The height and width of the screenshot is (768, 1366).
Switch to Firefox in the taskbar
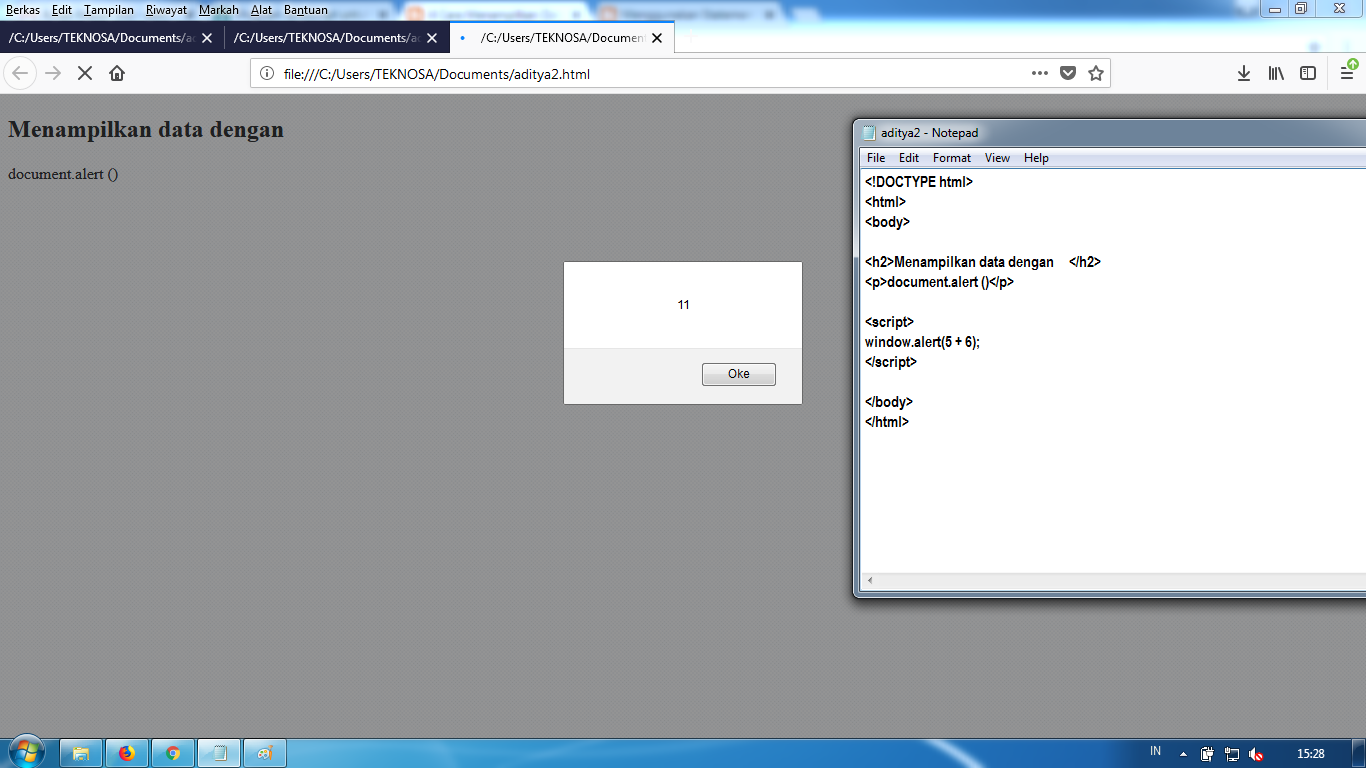coord(127,753)
